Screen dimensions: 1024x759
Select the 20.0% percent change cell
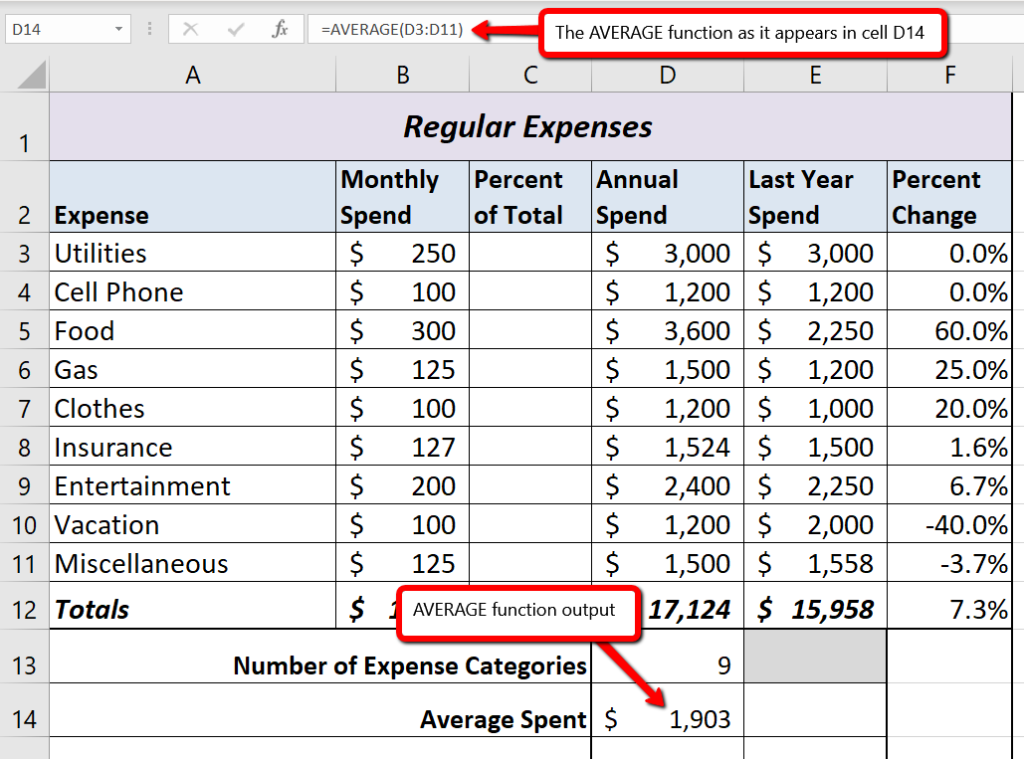tap(950, 408)
